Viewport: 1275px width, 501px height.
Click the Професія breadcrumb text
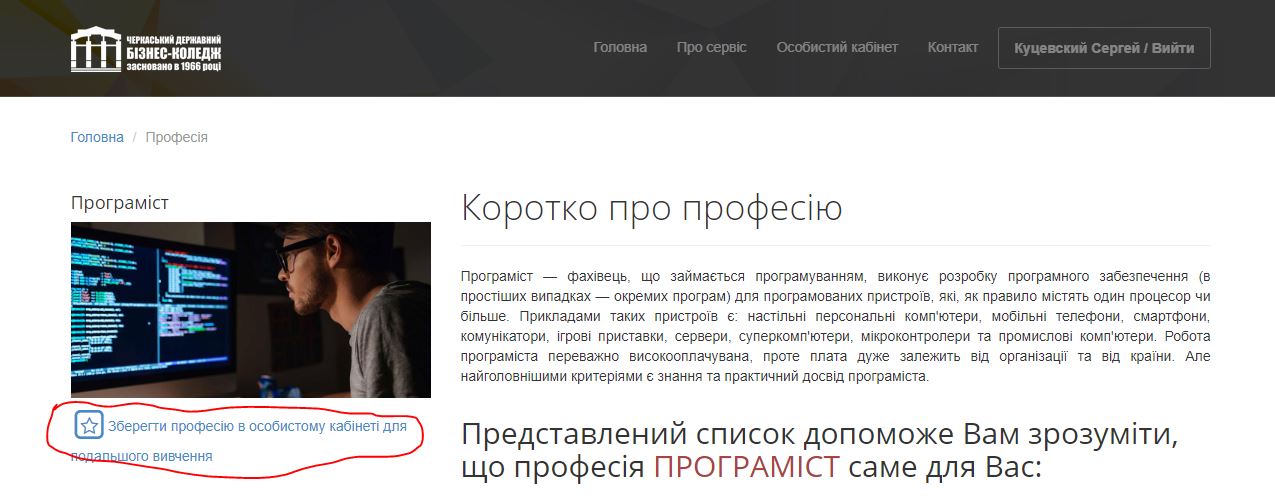pos(177,137)
